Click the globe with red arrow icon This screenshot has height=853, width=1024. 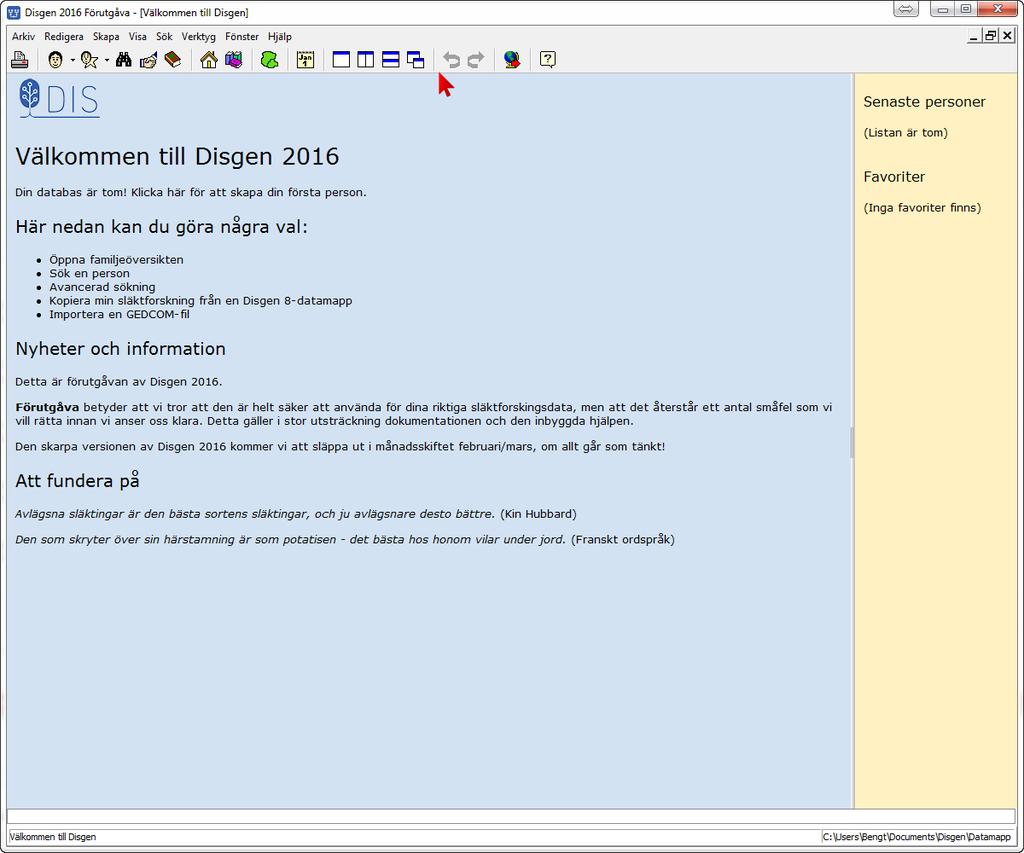coord(512,60)
